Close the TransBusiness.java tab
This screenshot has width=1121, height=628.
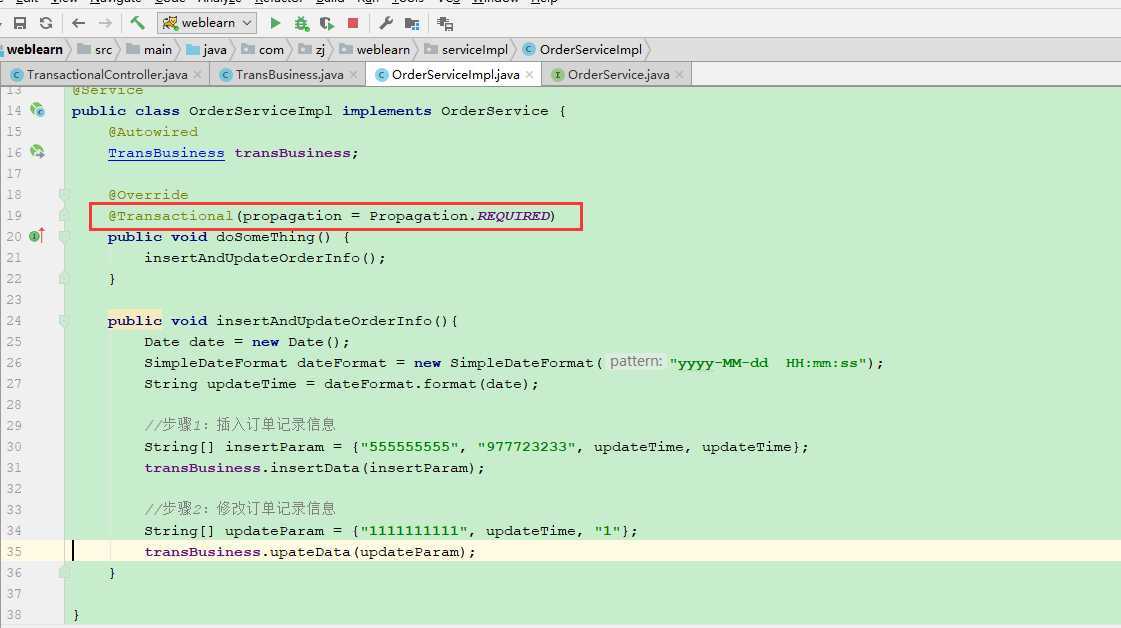point(353,74)
